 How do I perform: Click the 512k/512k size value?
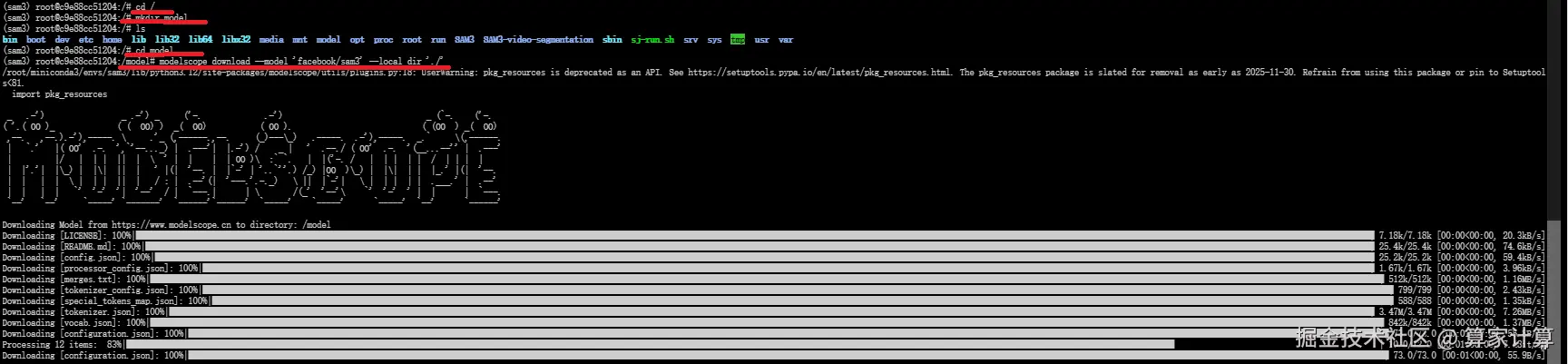tap(1410, 280)
